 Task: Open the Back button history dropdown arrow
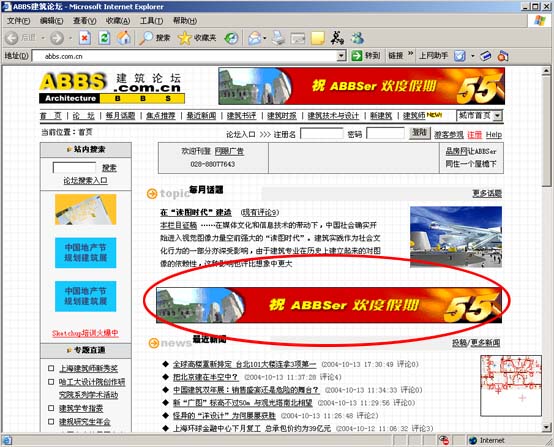[x=43, y=38]
